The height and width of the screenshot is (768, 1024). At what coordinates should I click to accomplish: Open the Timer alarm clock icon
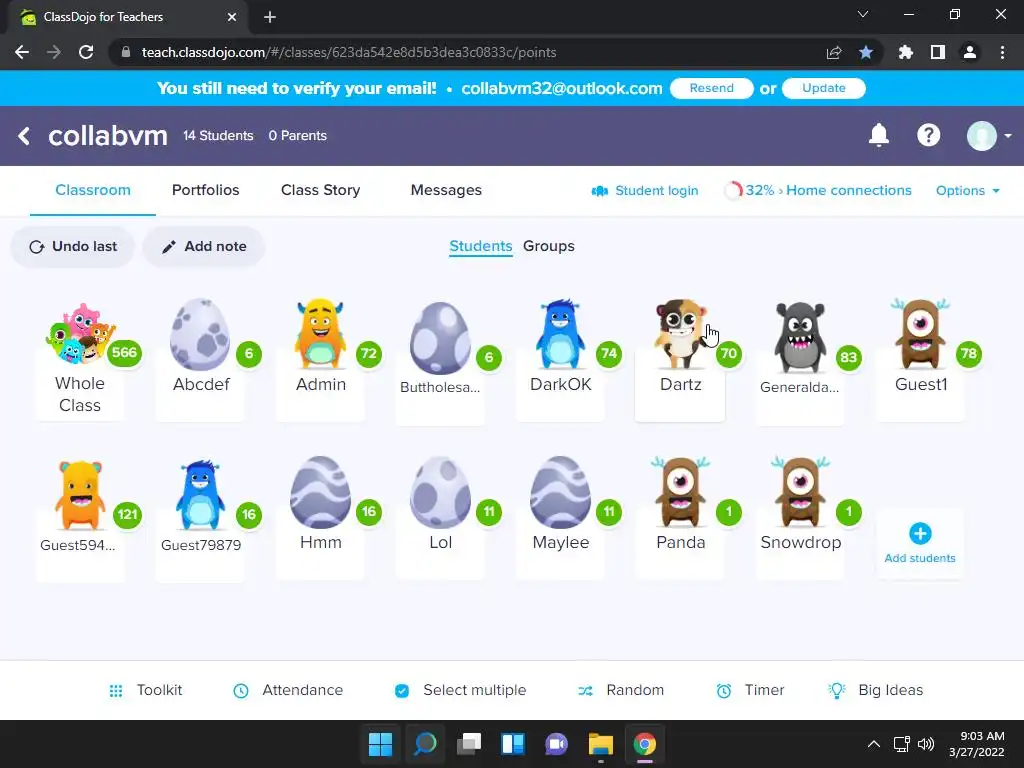[x=724, y=690]
